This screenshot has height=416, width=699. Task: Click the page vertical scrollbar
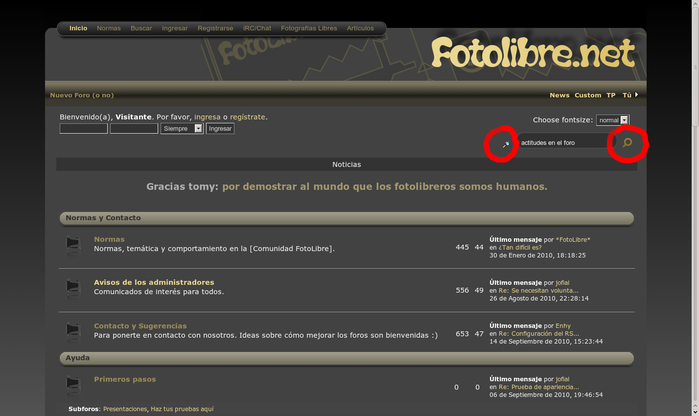click(695, 208)
